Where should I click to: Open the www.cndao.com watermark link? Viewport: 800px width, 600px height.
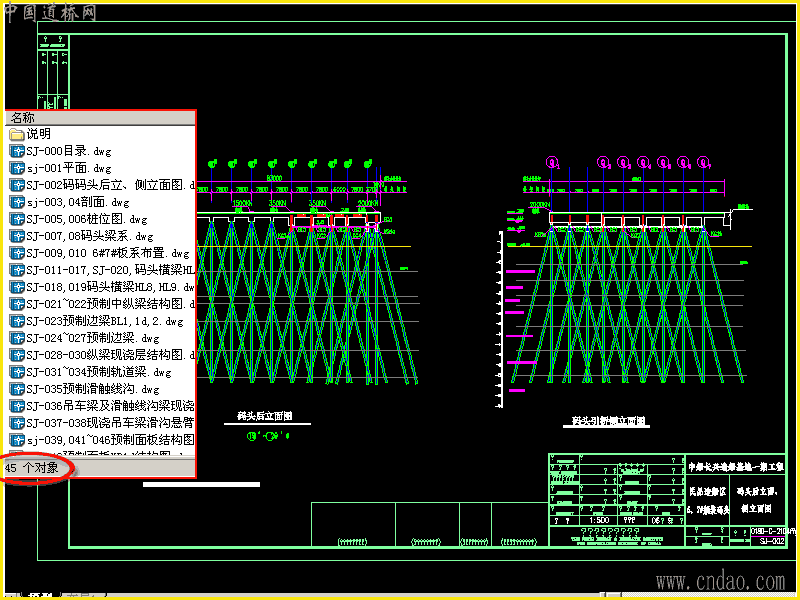(x=720, y=582)
